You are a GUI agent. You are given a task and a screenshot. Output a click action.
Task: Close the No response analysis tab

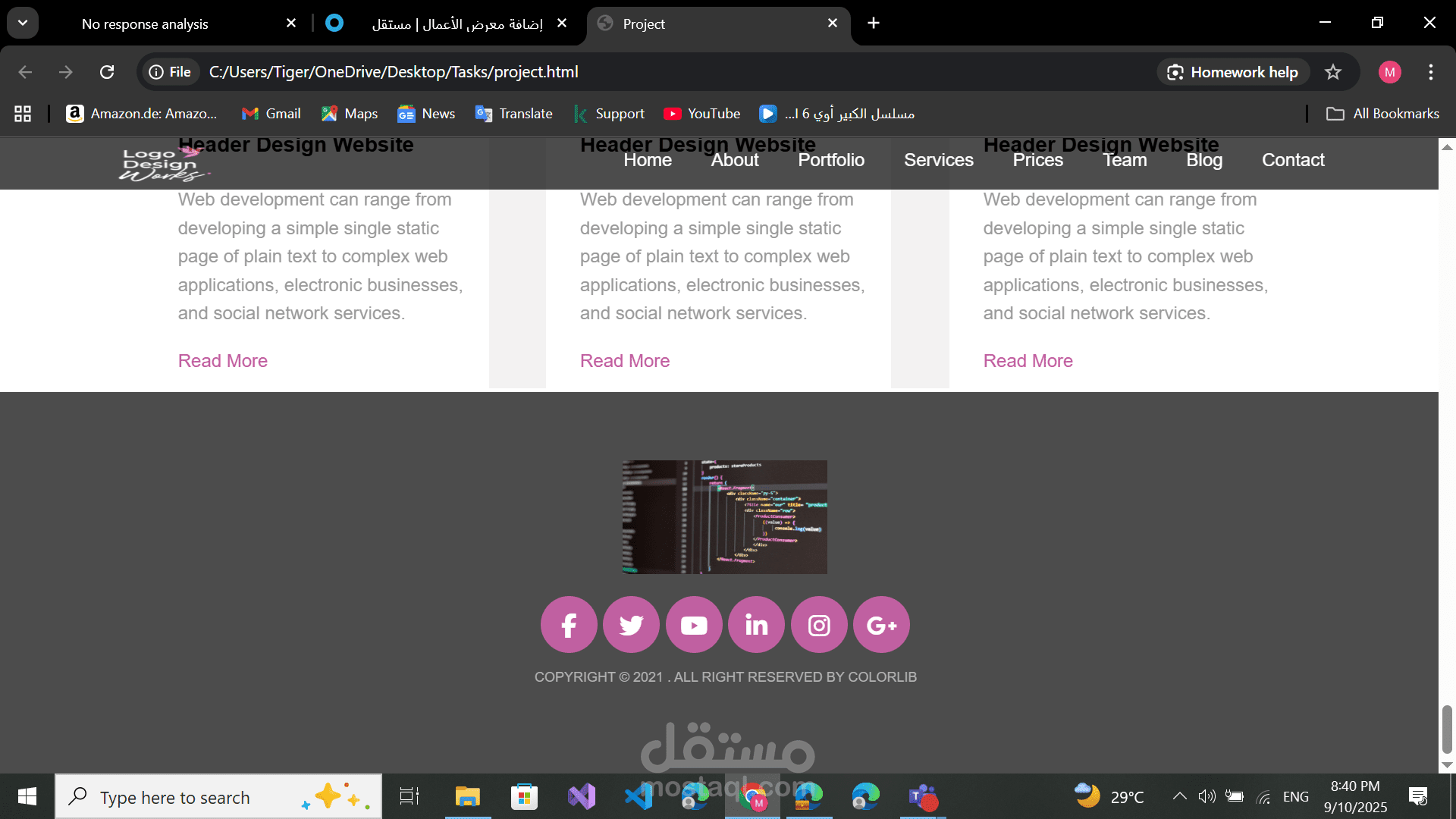(x=291, y=24)
